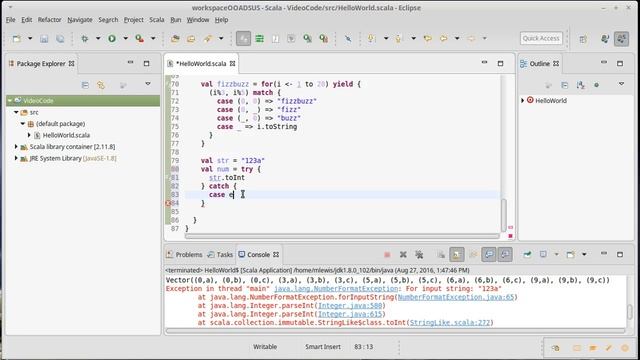Click the Open Task folder icon
This screenshot has width=640, height=360.
pyautogui.click(x=191, y=39)
